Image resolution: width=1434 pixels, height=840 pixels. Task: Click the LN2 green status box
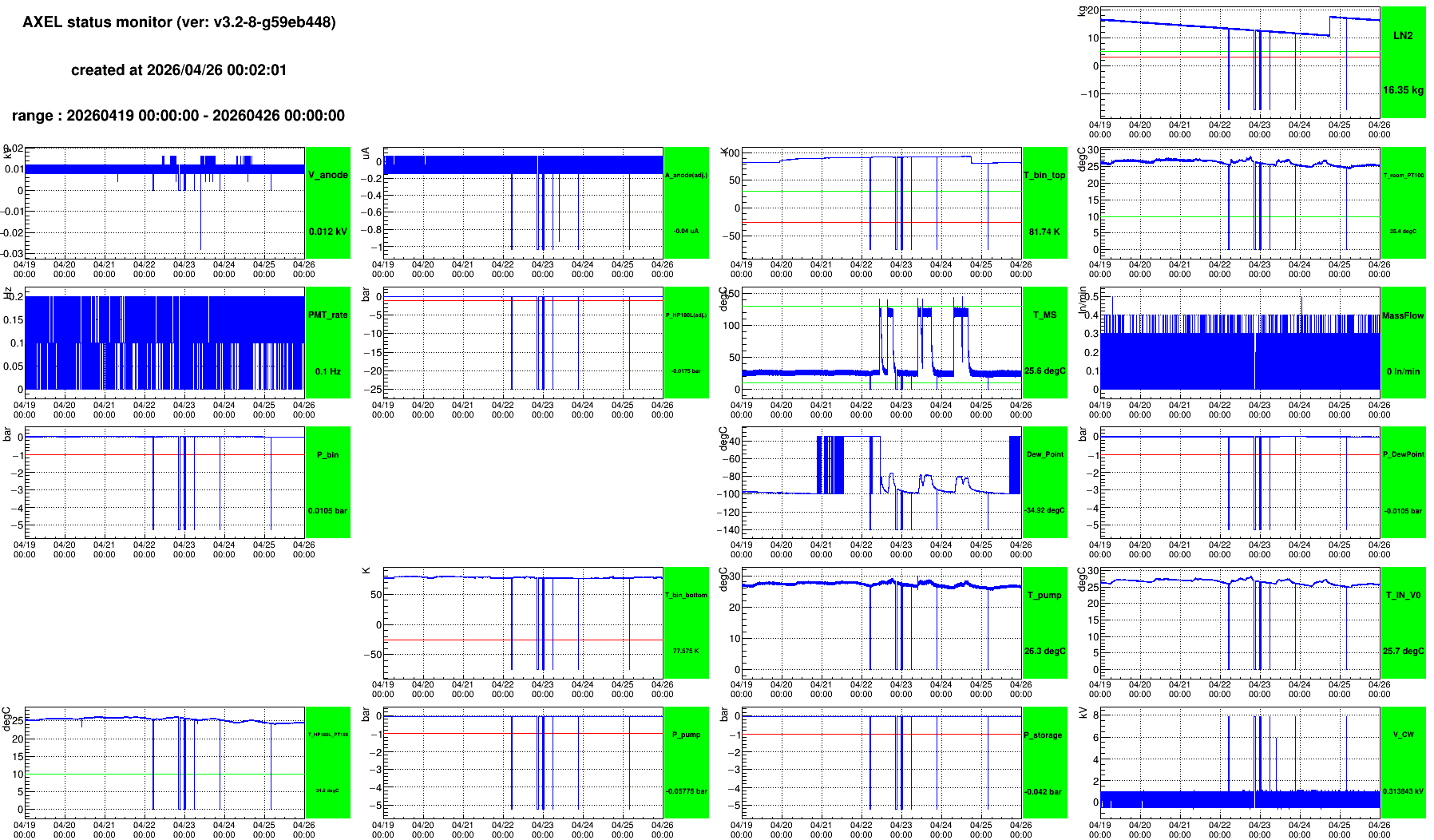coord(1403,62)
